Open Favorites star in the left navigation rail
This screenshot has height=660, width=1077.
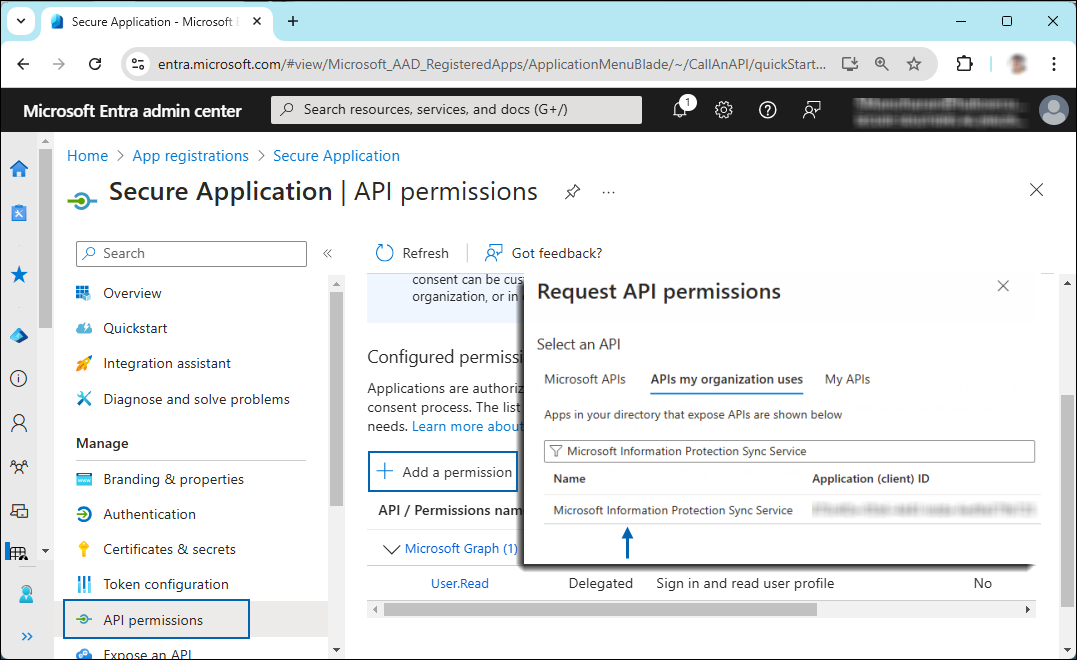coord(18,274)
